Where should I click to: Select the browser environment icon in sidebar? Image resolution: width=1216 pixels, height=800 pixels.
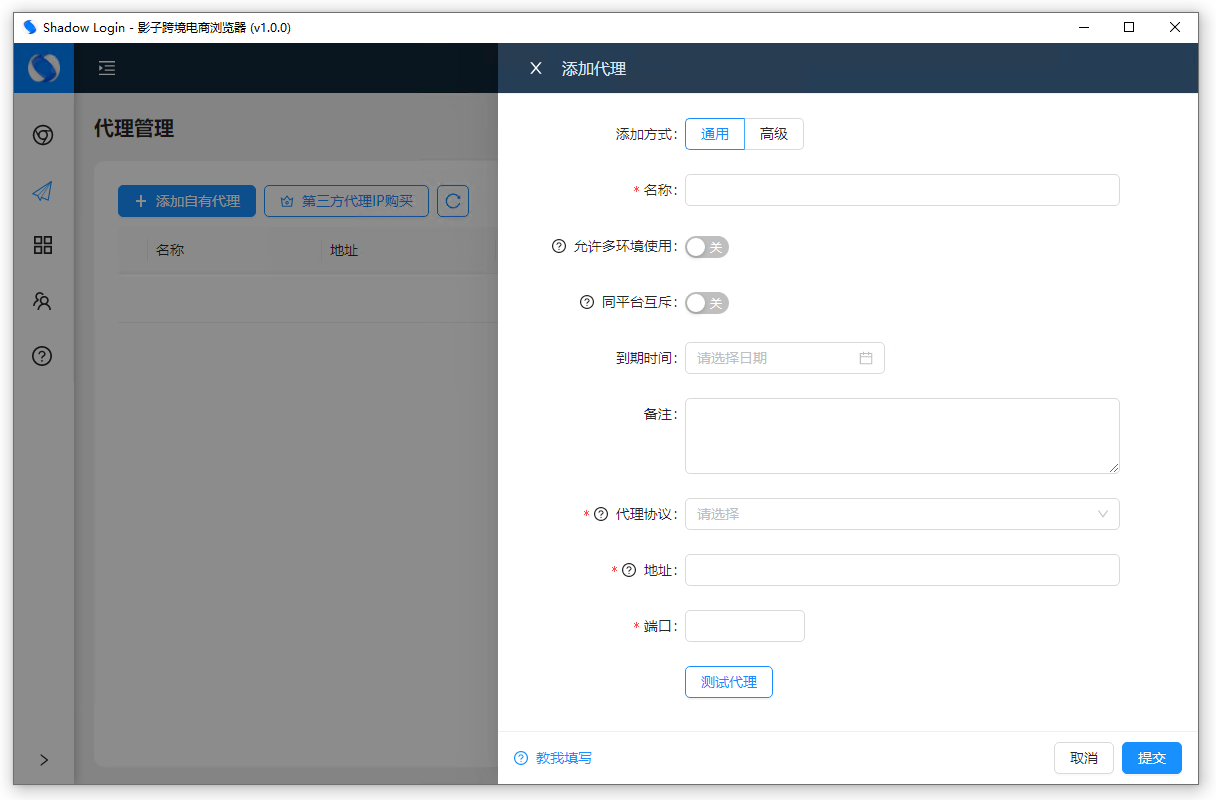[x=42, y=133]
